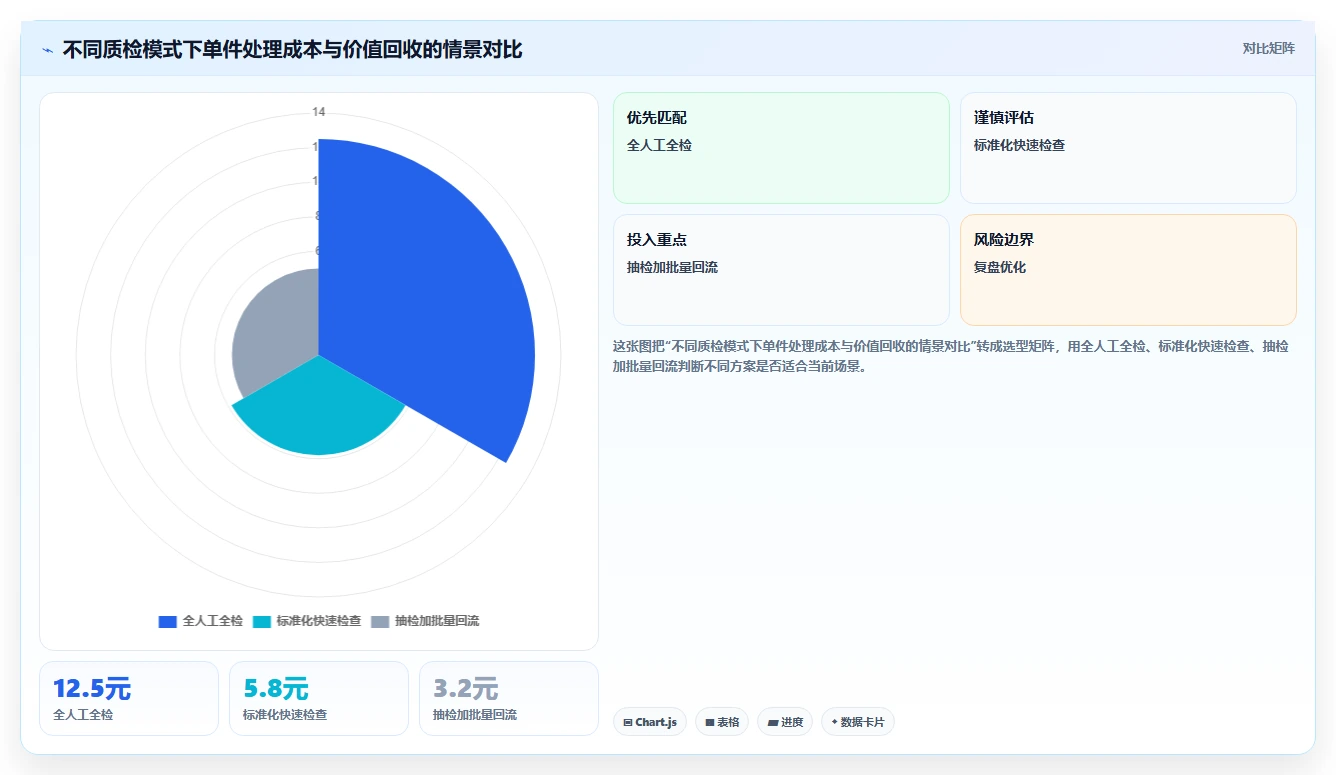The image size is (1336, 775).
Task: Toggle 标准化快速检查 legend item
Action: [x=307, y=621]
